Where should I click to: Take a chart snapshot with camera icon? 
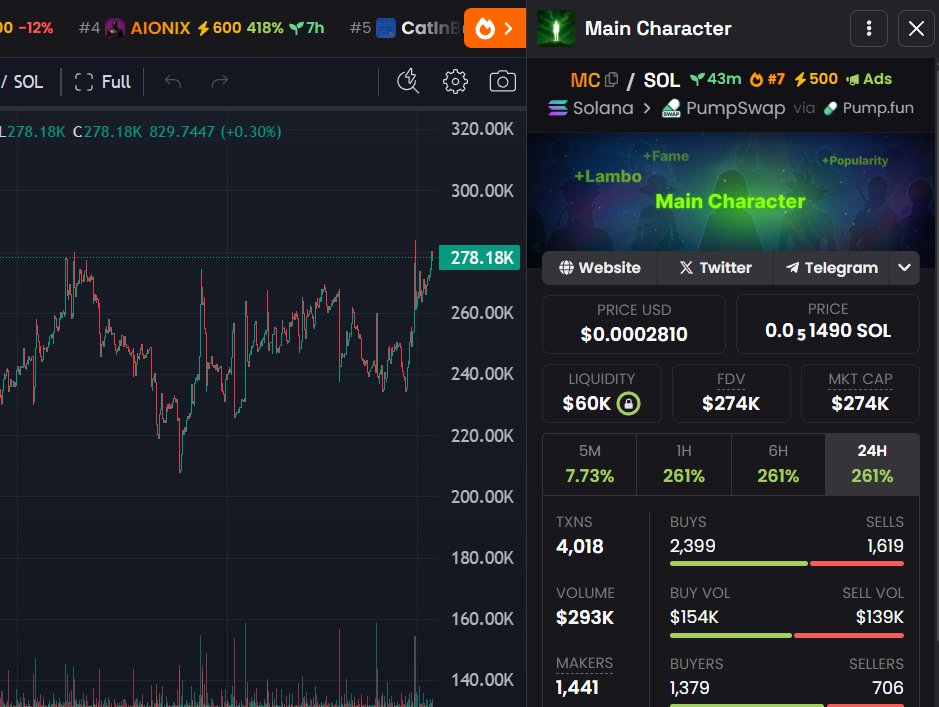(x=502, y=81)
